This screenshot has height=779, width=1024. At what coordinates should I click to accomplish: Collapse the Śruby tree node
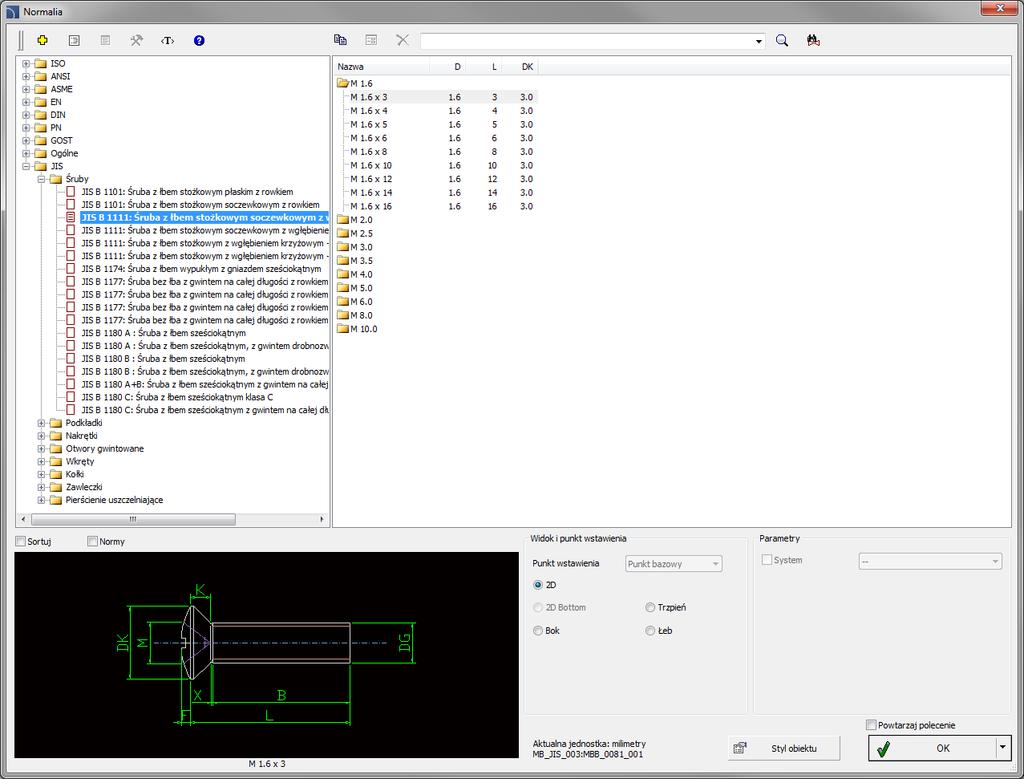coord(41,179)
